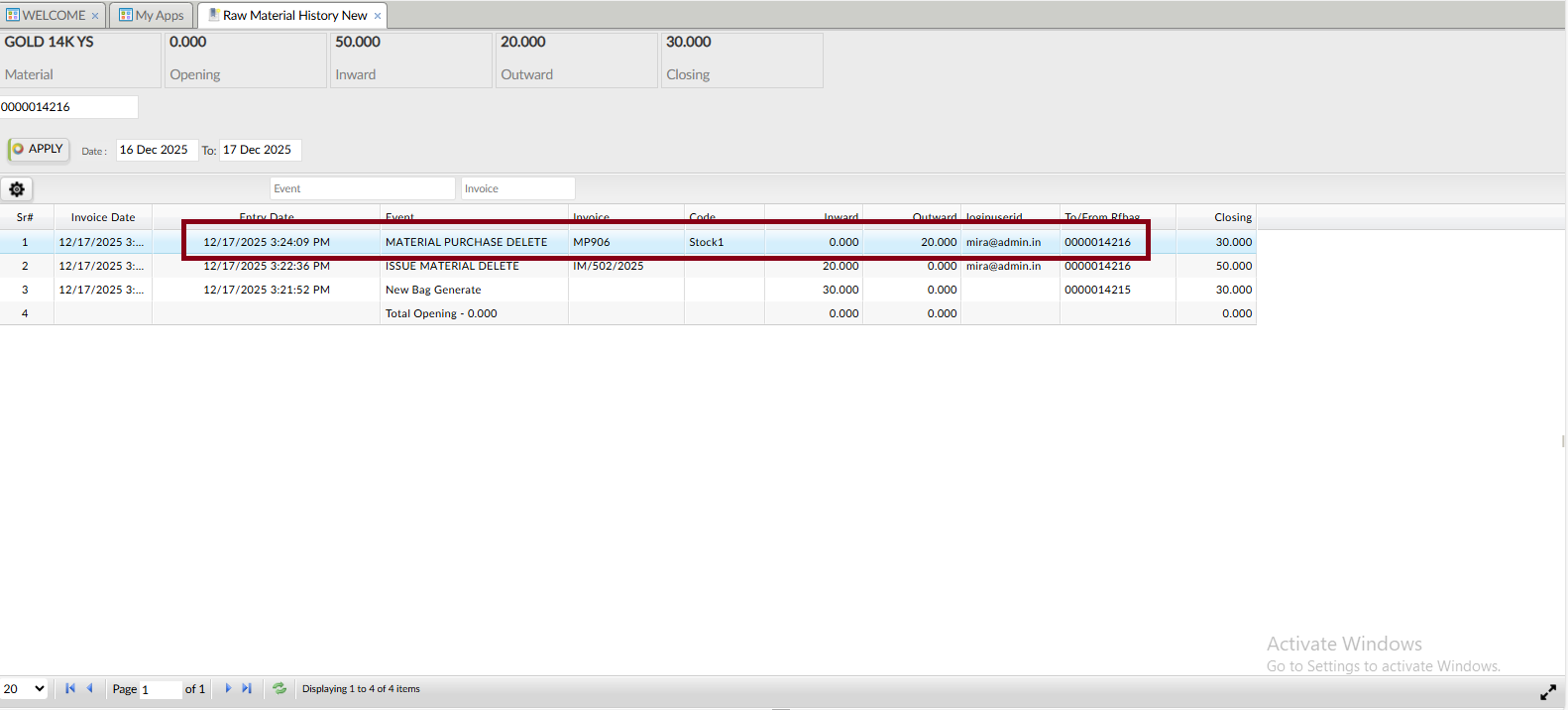Screen dimensions: 1568x710
Task: Select the ISSUE MATERIAL DELETE row
Action: [452, 266]
